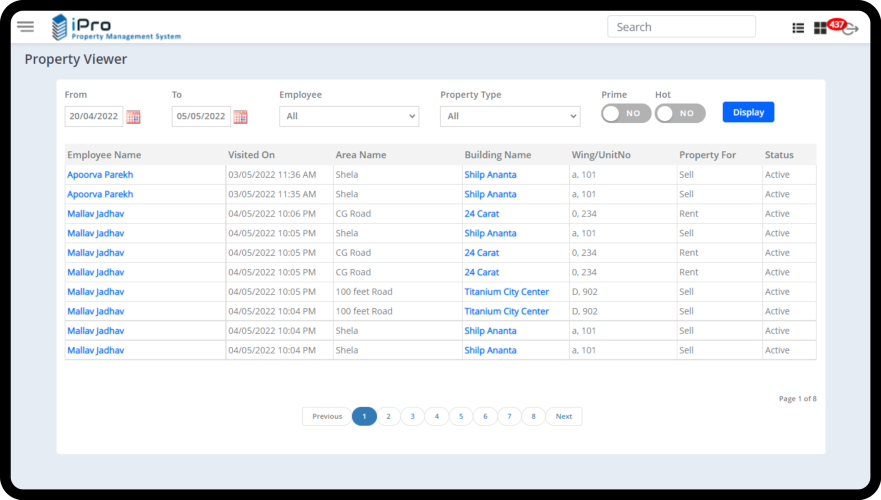Open the grid dashboard icon
881x500 pixels.
820,28
